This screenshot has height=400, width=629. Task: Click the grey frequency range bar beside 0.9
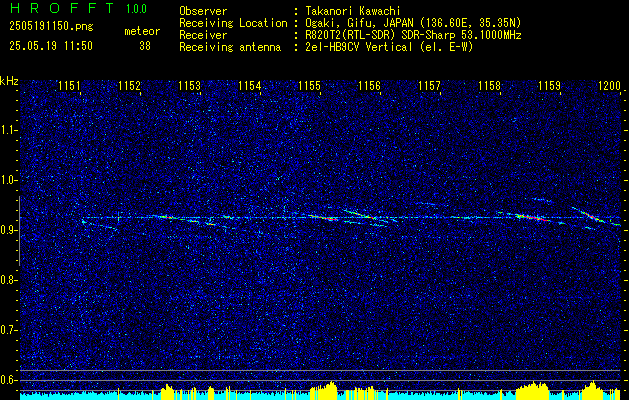19,231
